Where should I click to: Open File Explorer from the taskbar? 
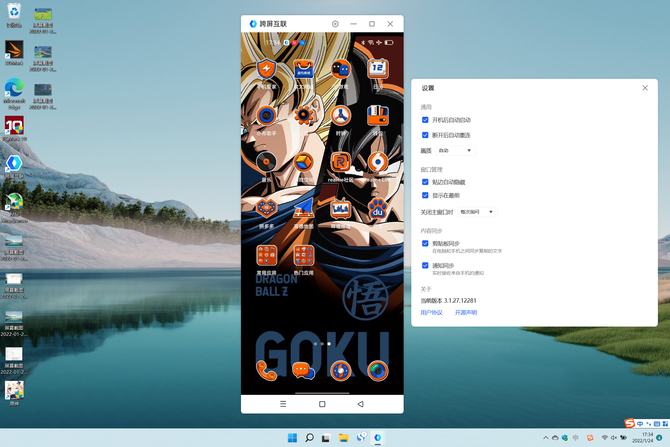point(344,438)
